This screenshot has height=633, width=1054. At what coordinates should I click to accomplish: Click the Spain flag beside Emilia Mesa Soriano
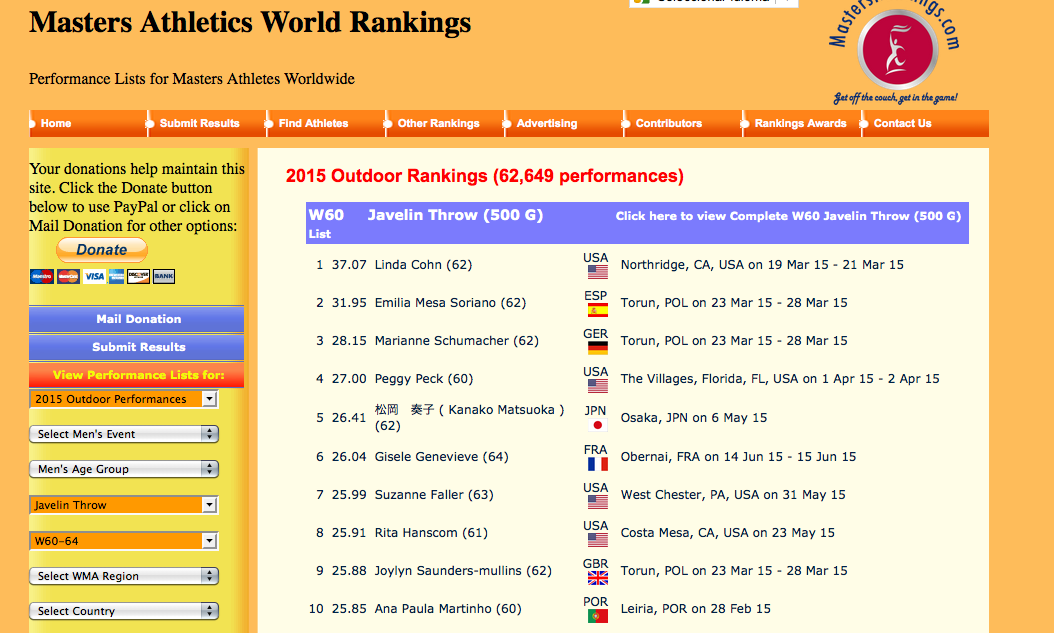597,310
